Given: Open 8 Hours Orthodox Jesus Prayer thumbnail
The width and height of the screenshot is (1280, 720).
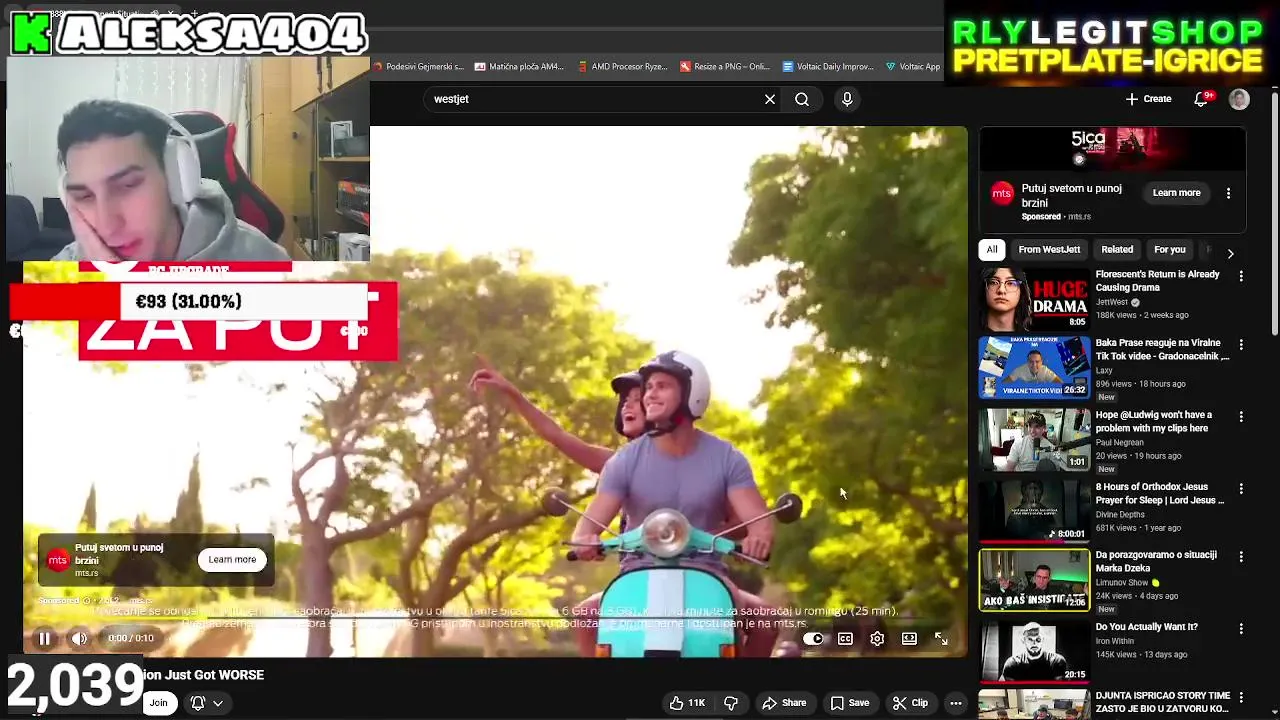Looking at the screenshot, I should click(1034, 511).
